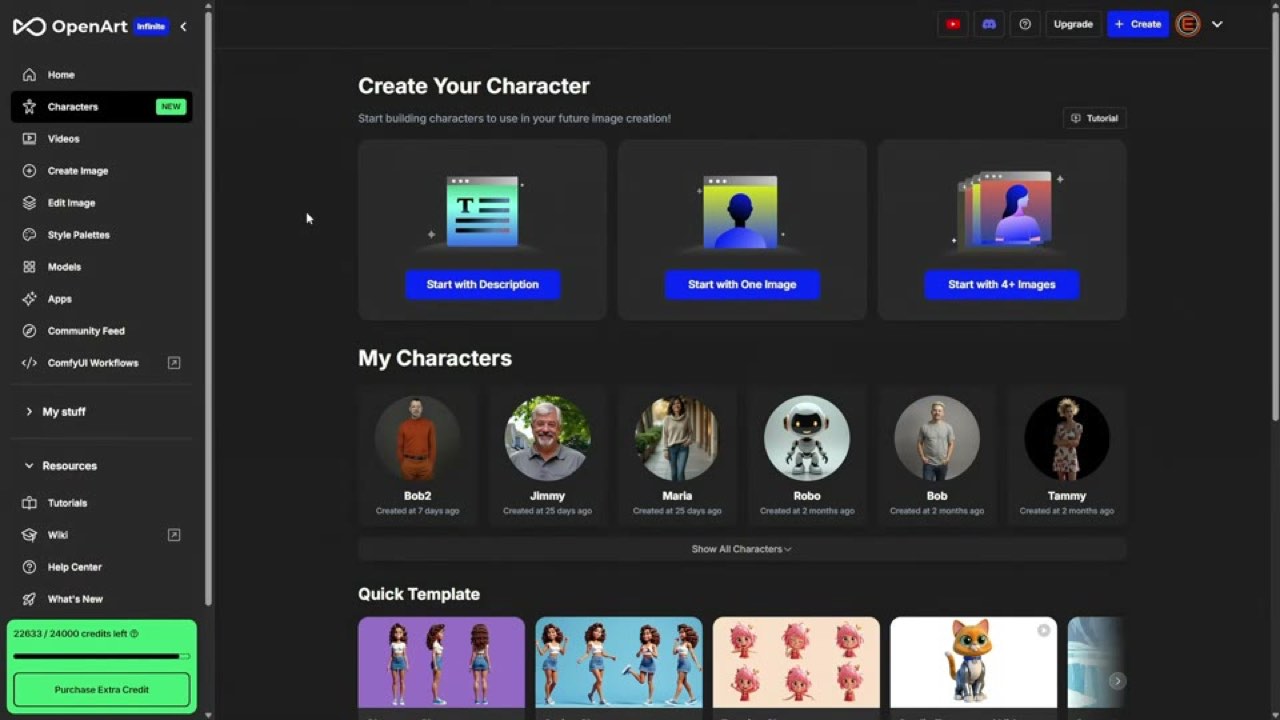
Task: Click the Upgrade button
Action: (1073, 24)
